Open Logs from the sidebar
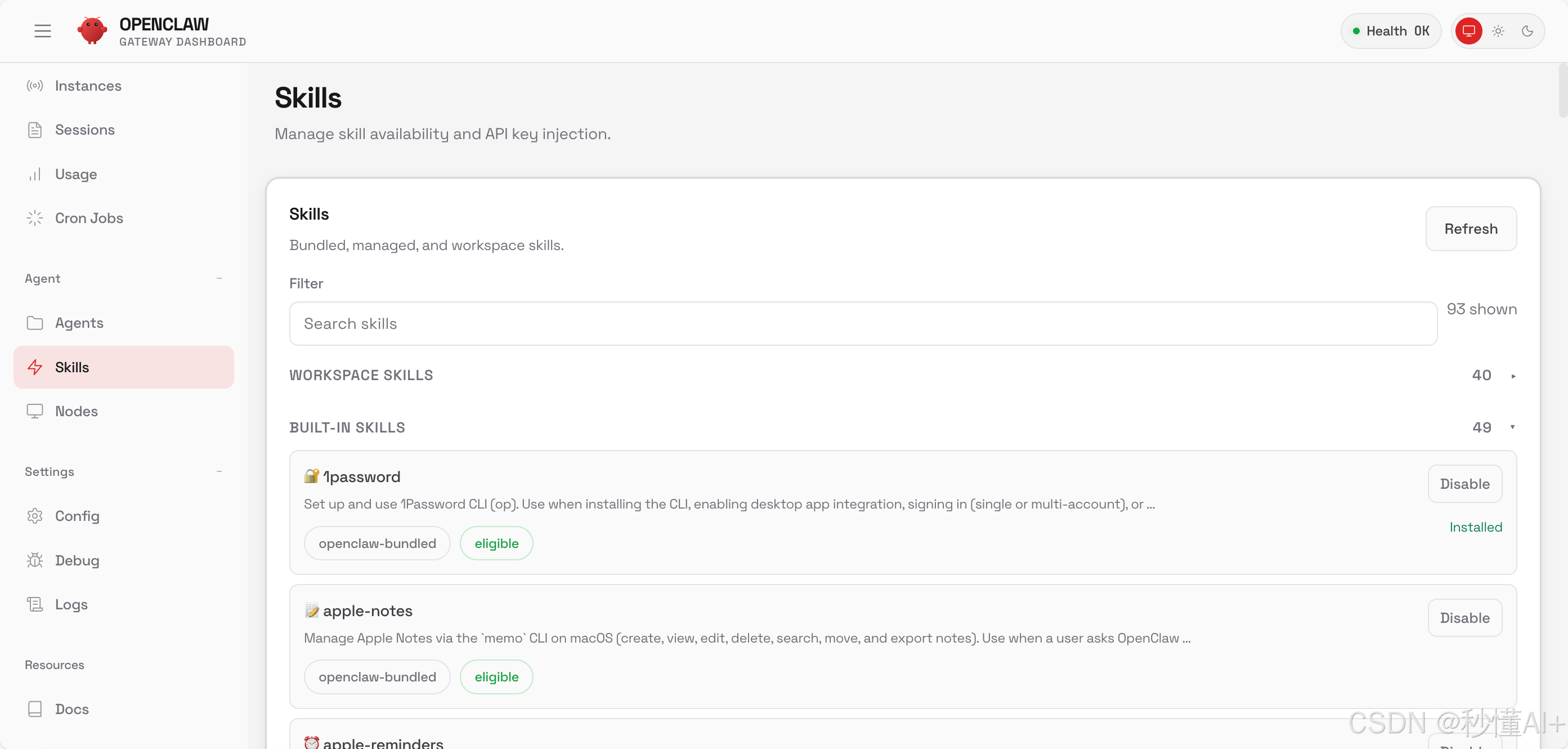Screen dimensions: 1568x749 tap(71, 604)
